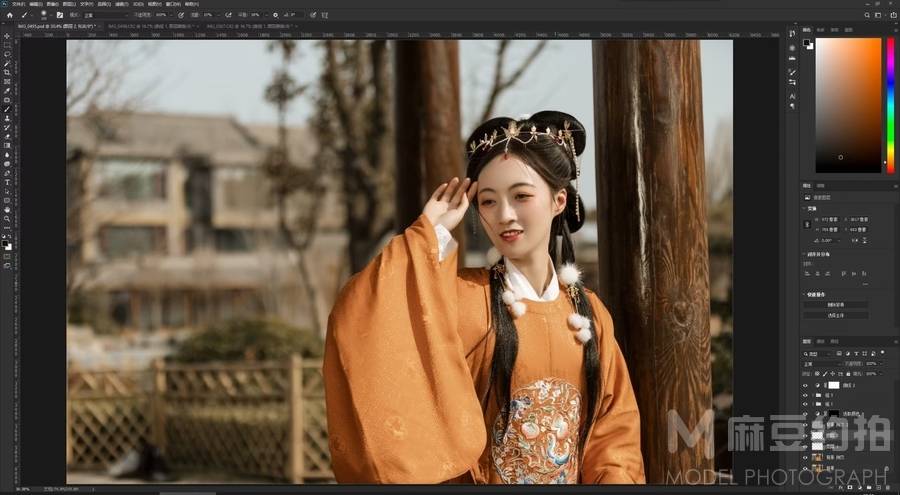Select the Brush tool in left toolbar
Screen dimensions: 900x495
click(7, 109)
